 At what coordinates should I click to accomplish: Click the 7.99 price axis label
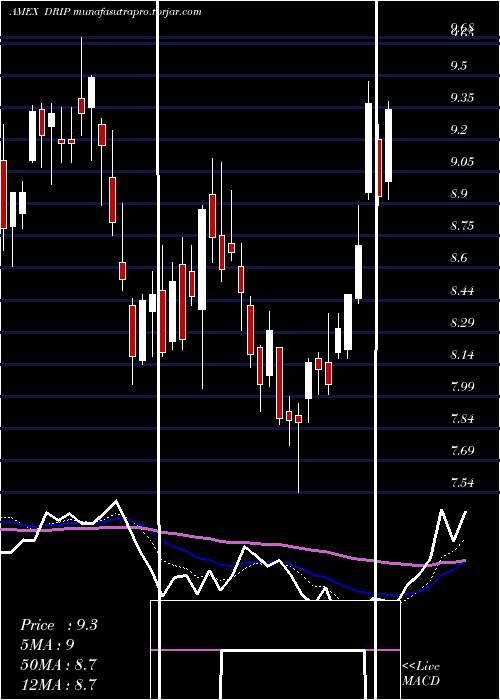tap(462, 387)
